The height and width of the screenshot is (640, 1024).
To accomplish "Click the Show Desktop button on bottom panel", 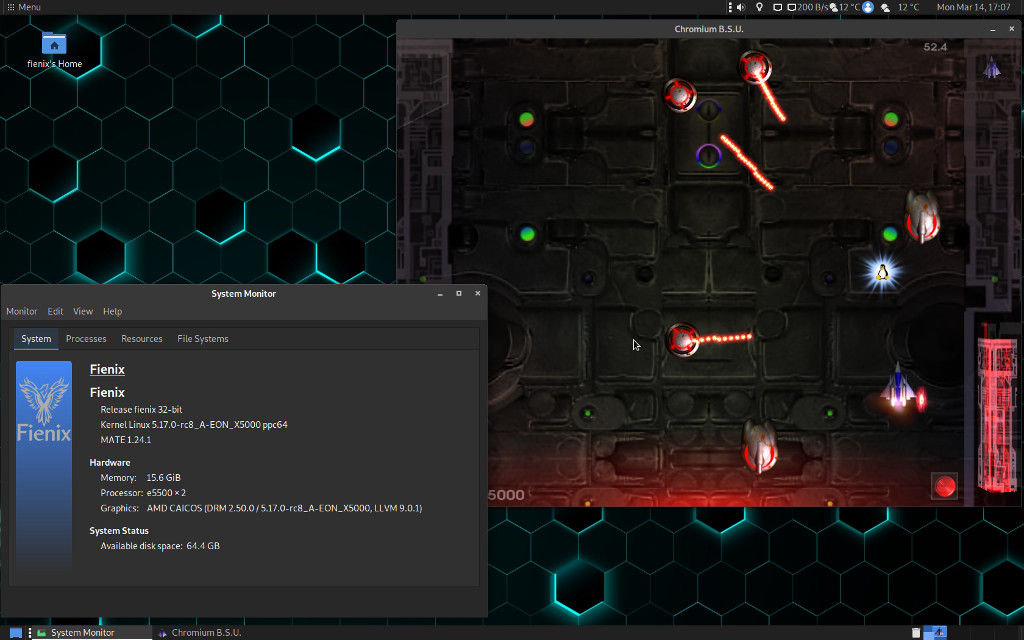I will click(15, 633).
